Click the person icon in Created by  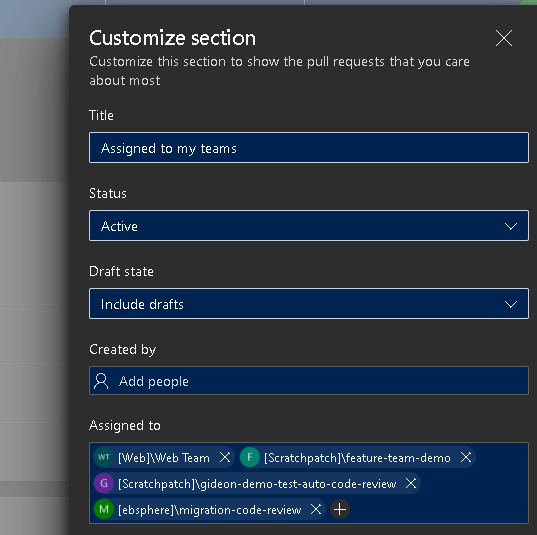101,381
